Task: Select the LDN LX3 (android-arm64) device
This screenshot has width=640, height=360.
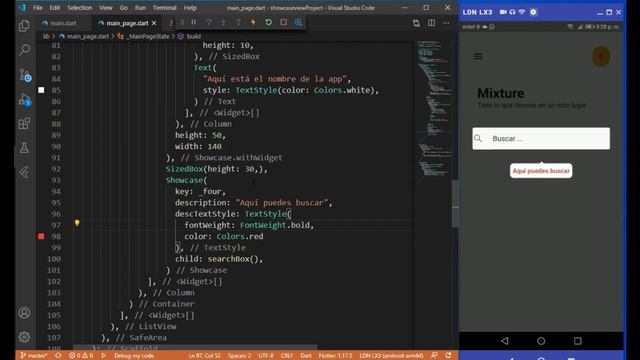Action: (391, 356)
